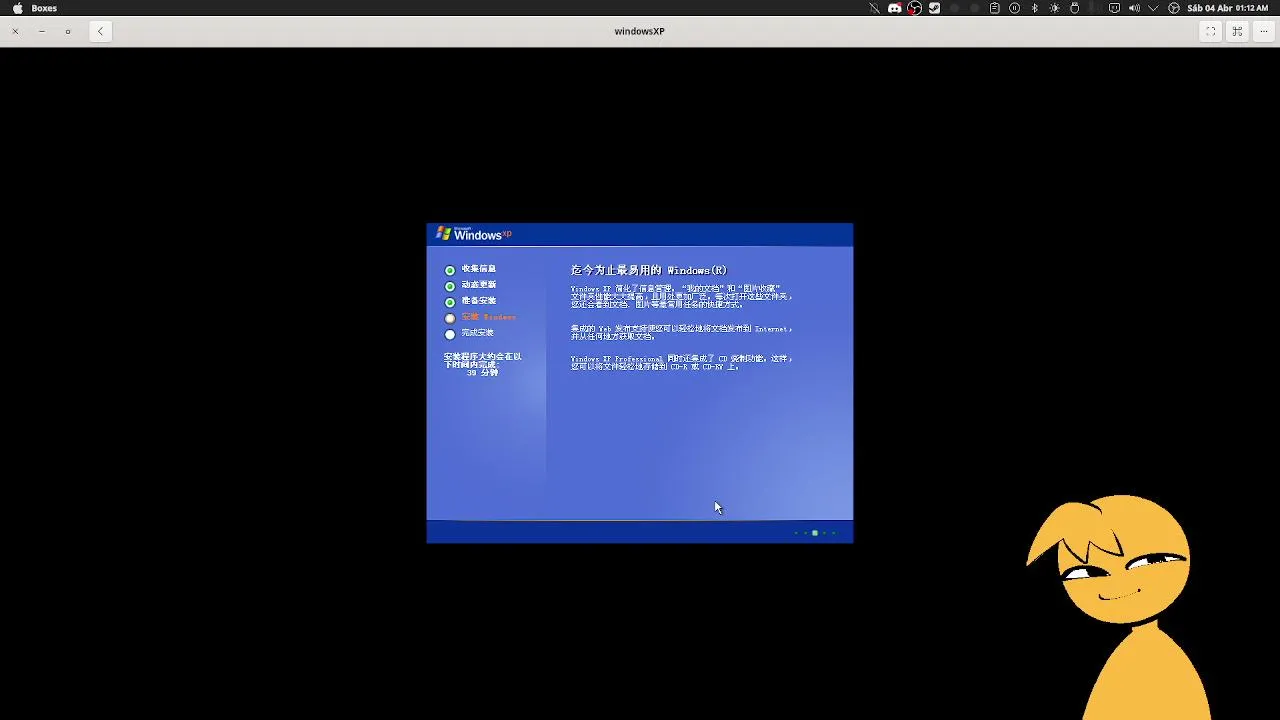The image size is (1280, 720).
Task: Click the 迄今为止最易用的 Windows(R) heading
Action: pyautogui.click(x=648, y=270)
